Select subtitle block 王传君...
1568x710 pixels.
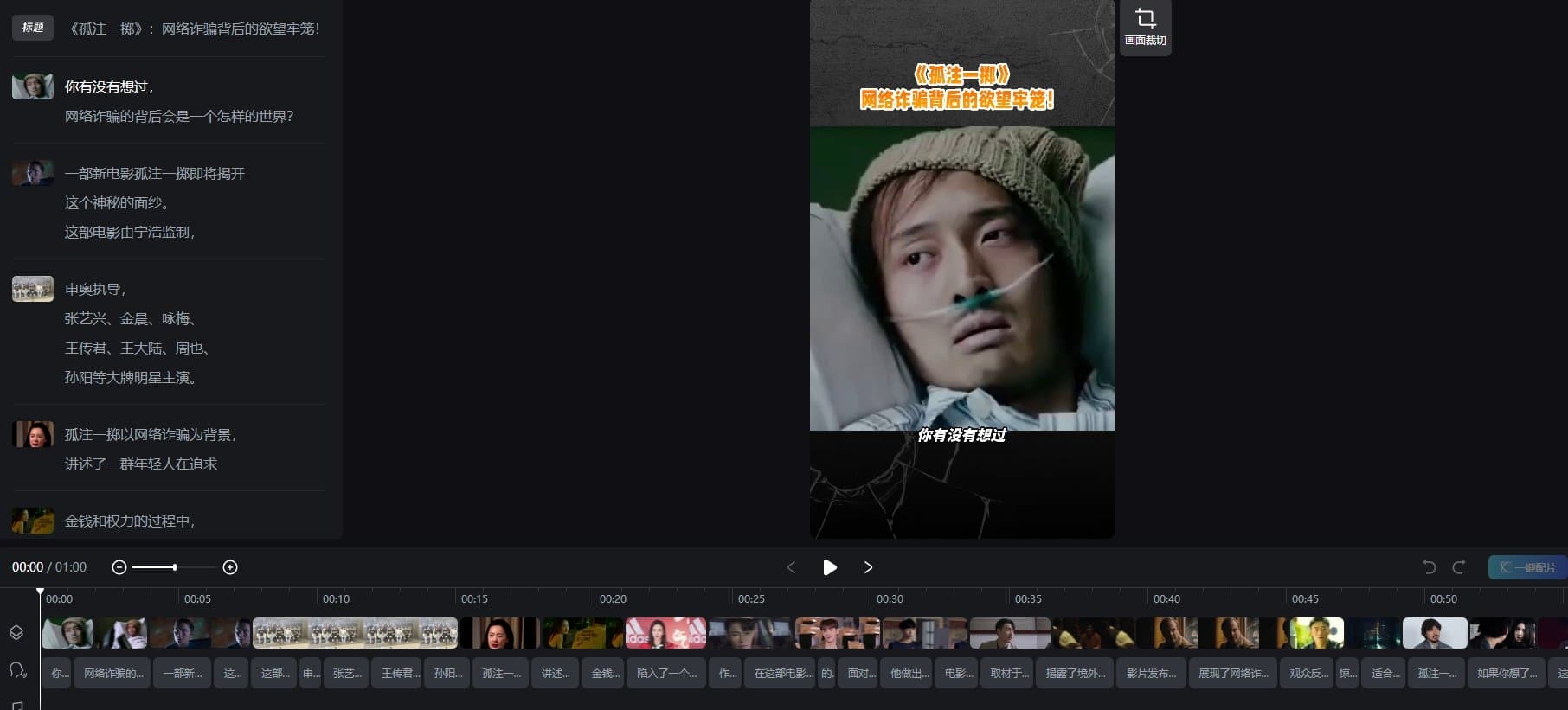(x=397, y=673)
